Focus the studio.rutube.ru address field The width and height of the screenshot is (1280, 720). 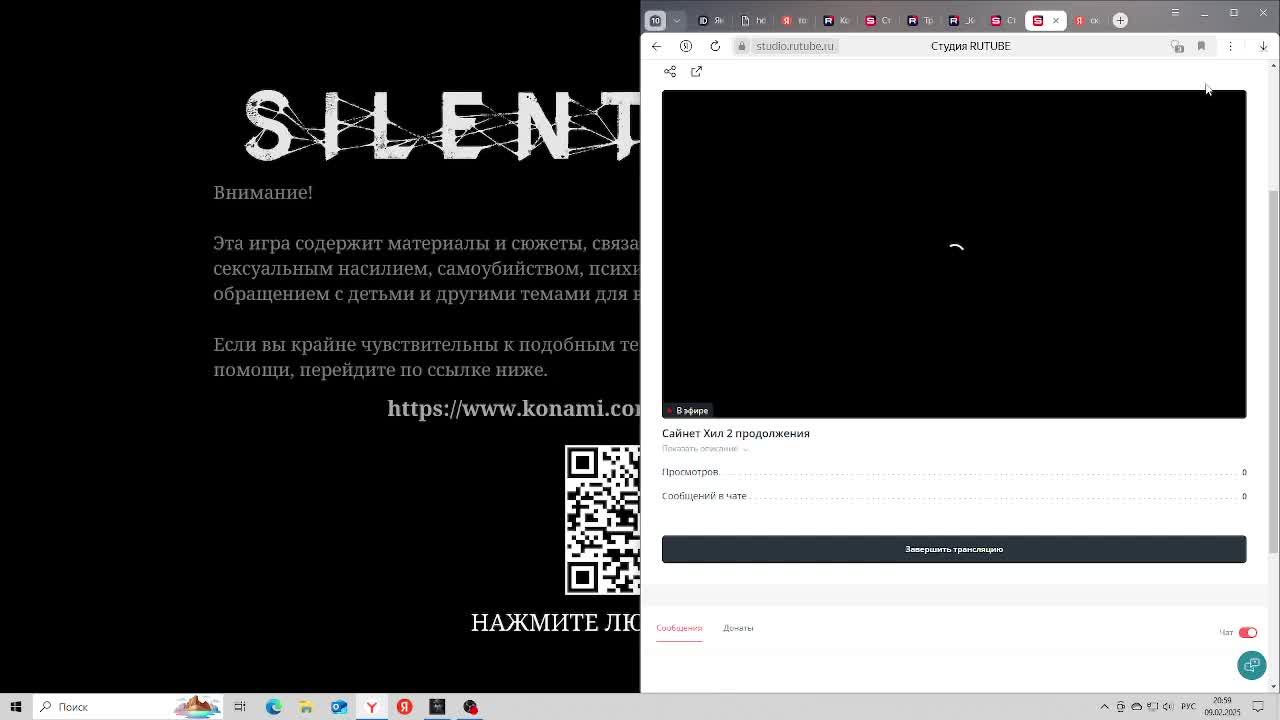pyautogui.click(x=795, y=46)
